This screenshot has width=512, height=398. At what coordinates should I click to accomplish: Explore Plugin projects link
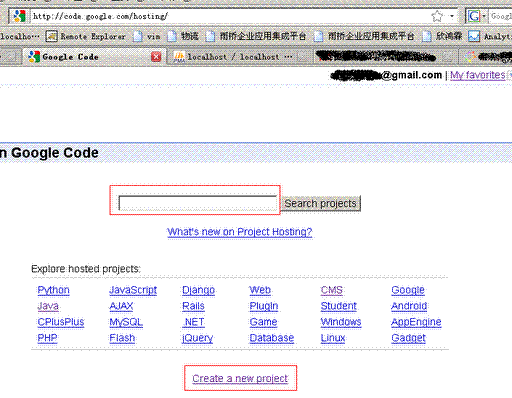(x=264, y=306)
